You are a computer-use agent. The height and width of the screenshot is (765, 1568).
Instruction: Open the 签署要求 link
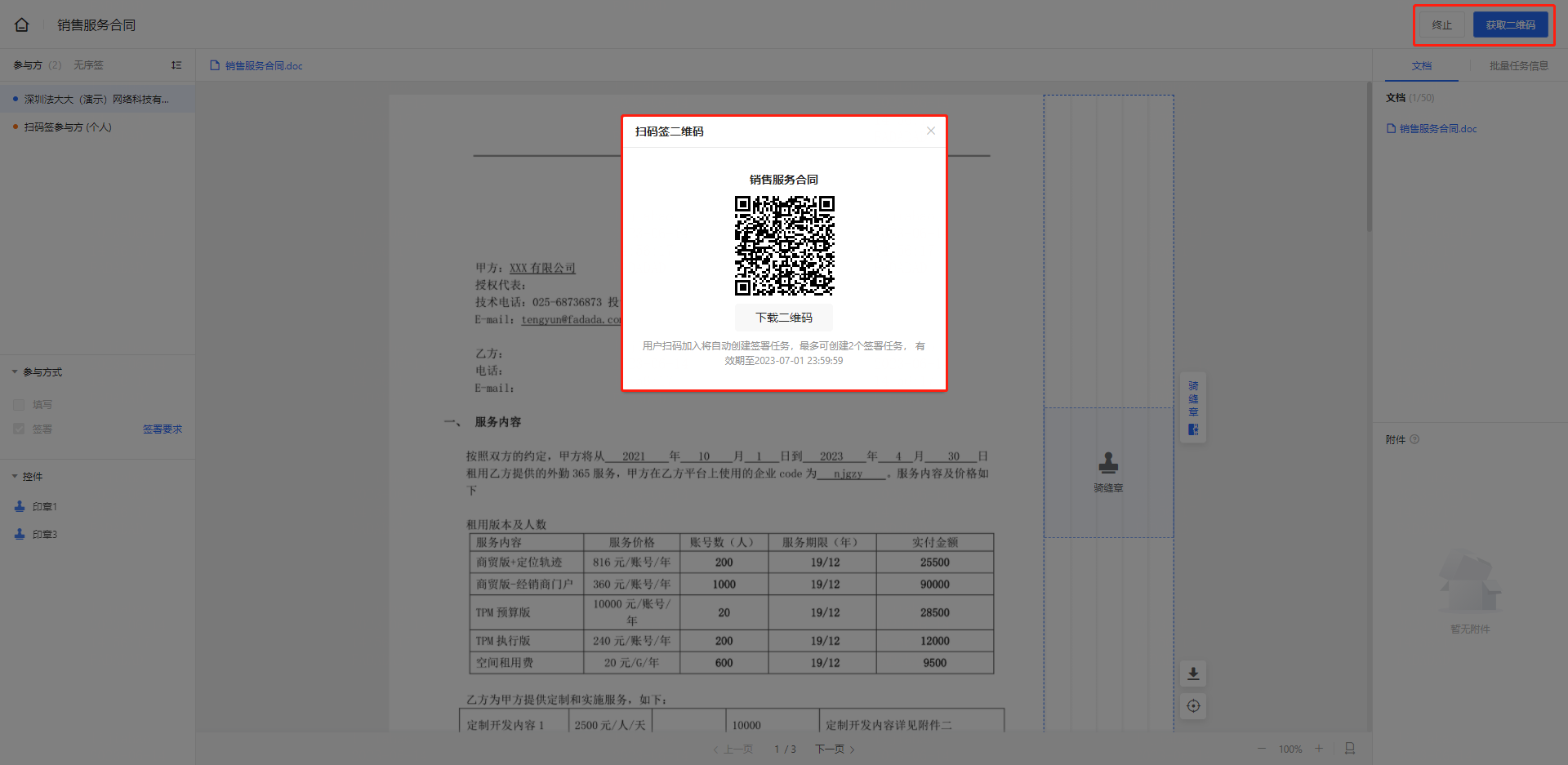pos(163,429)
